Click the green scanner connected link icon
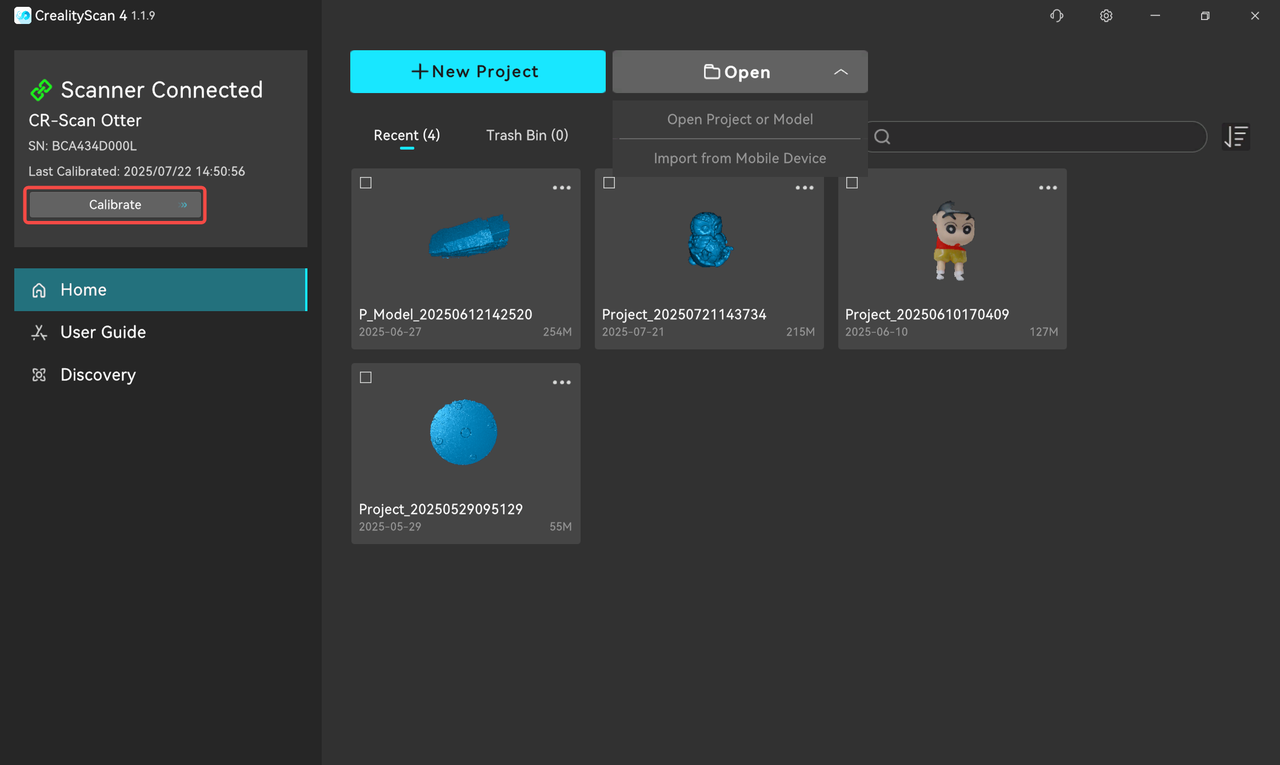 41,90
